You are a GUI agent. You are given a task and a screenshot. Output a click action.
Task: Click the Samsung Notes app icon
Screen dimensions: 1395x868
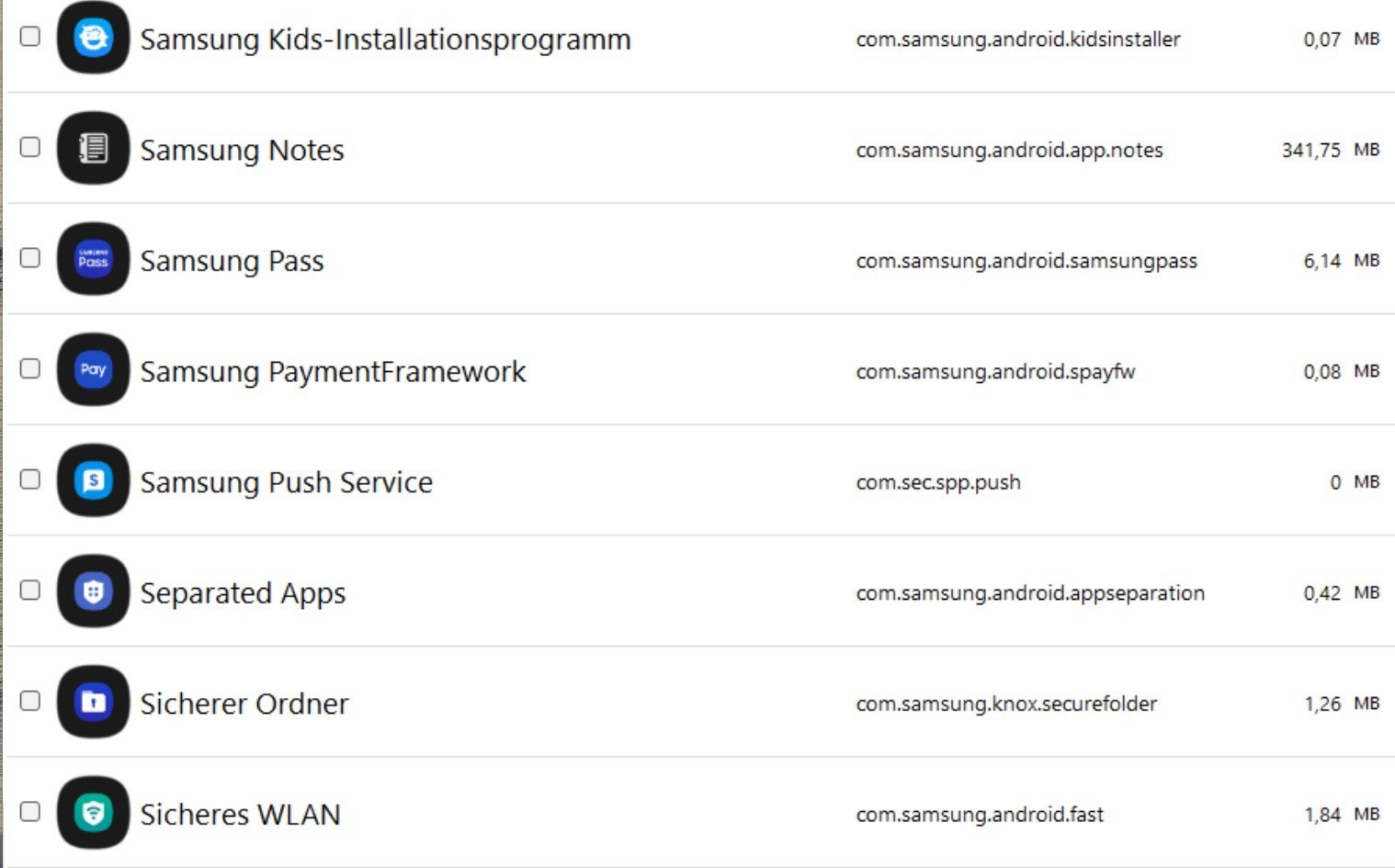(93, 149)
